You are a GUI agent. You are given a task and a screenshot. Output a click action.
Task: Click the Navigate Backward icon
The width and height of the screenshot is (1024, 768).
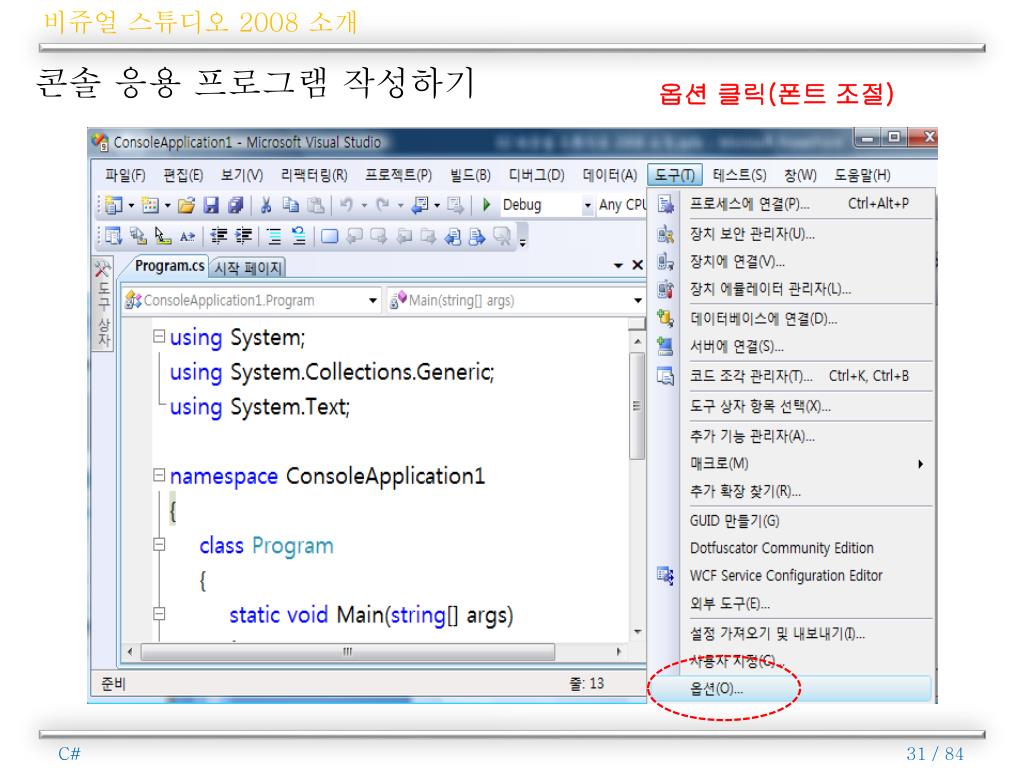420,205
